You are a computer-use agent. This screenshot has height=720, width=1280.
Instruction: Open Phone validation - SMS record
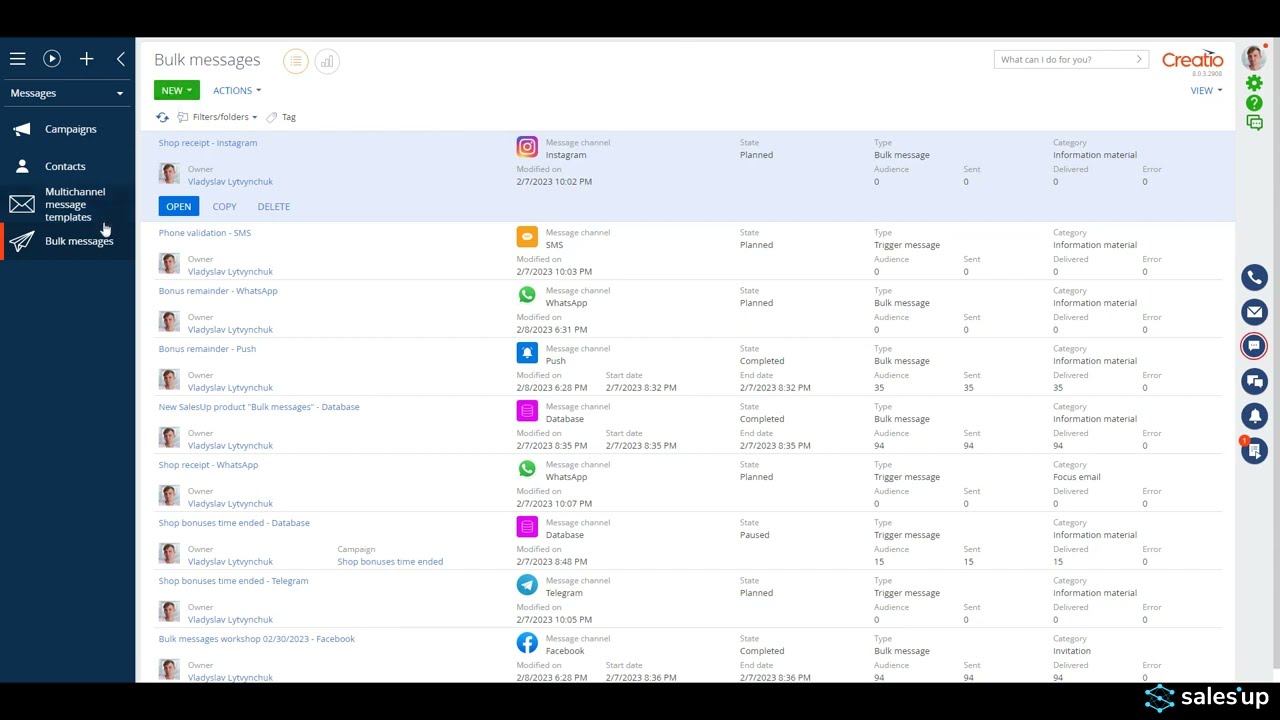tap(205, 233)
